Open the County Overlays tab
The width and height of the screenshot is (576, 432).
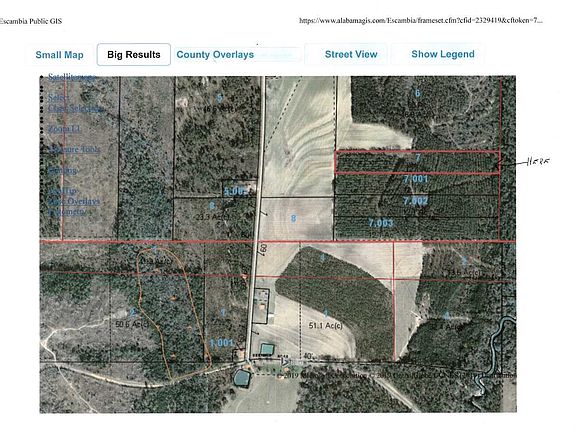click(215, 55)
